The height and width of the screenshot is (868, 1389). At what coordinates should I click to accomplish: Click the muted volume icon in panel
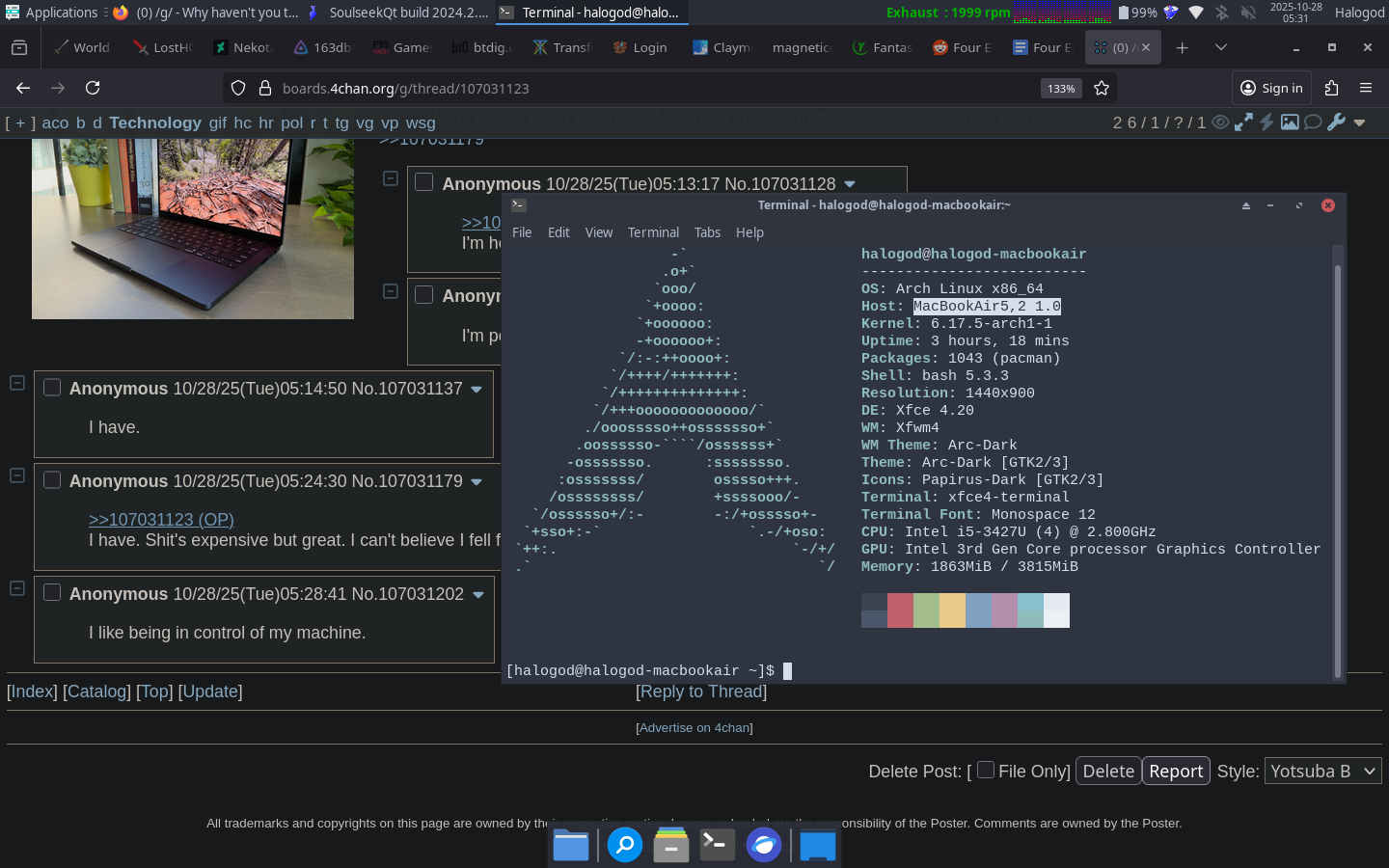(1248, 13)
